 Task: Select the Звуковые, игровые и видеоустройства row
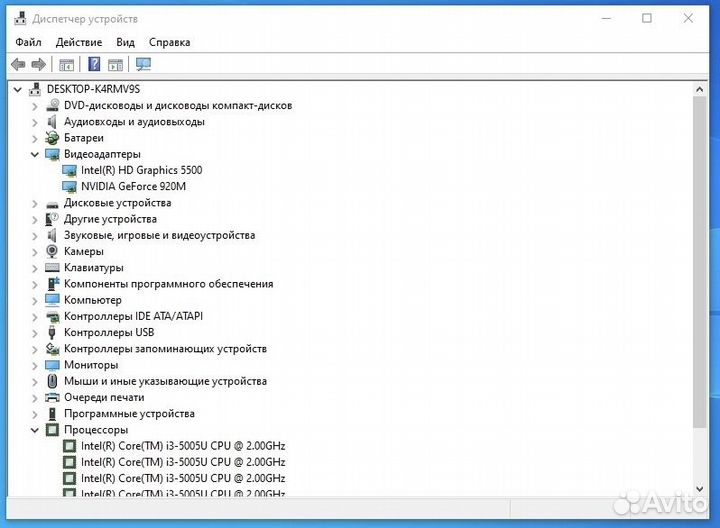coord(159,235)
